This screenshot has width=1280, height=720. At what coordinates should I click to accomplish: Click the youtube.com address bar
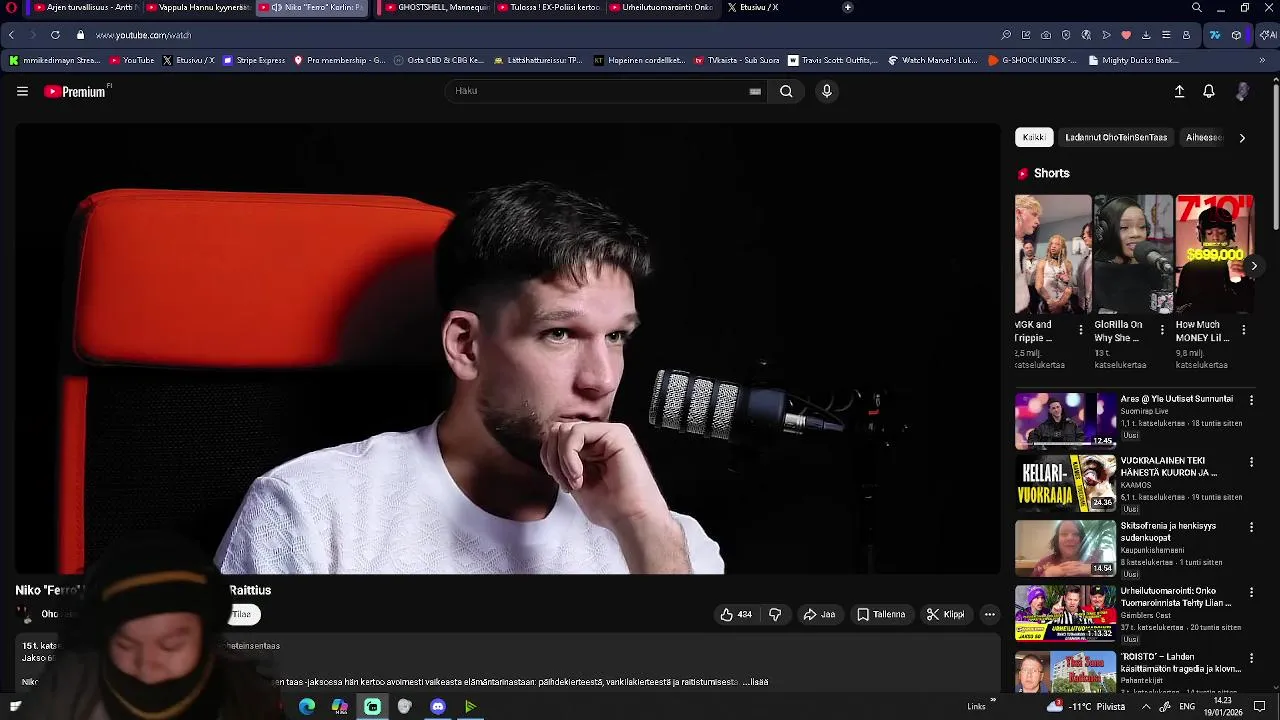pos(143,35)
